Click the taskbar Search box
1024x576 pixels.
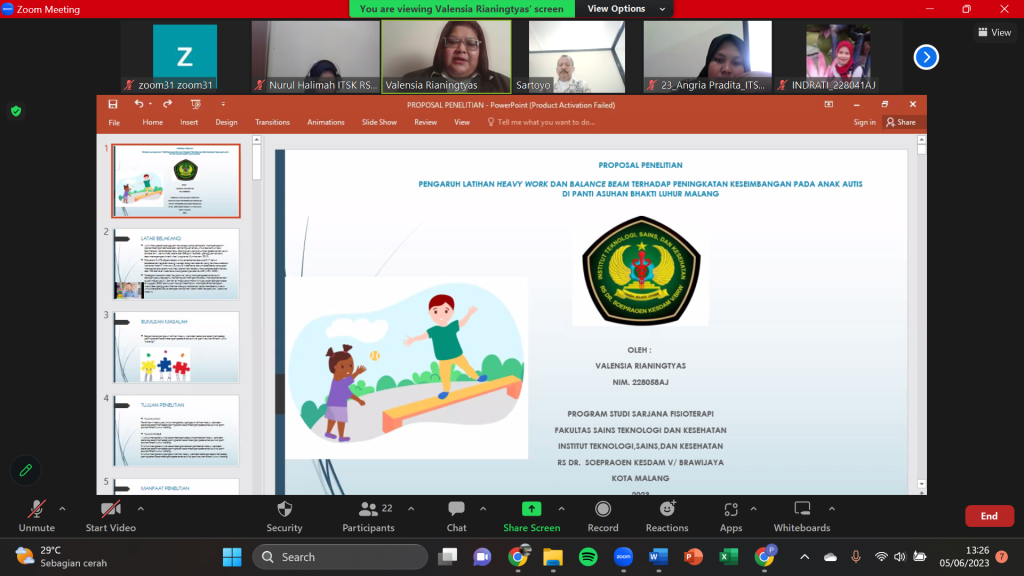pos(340,557)
